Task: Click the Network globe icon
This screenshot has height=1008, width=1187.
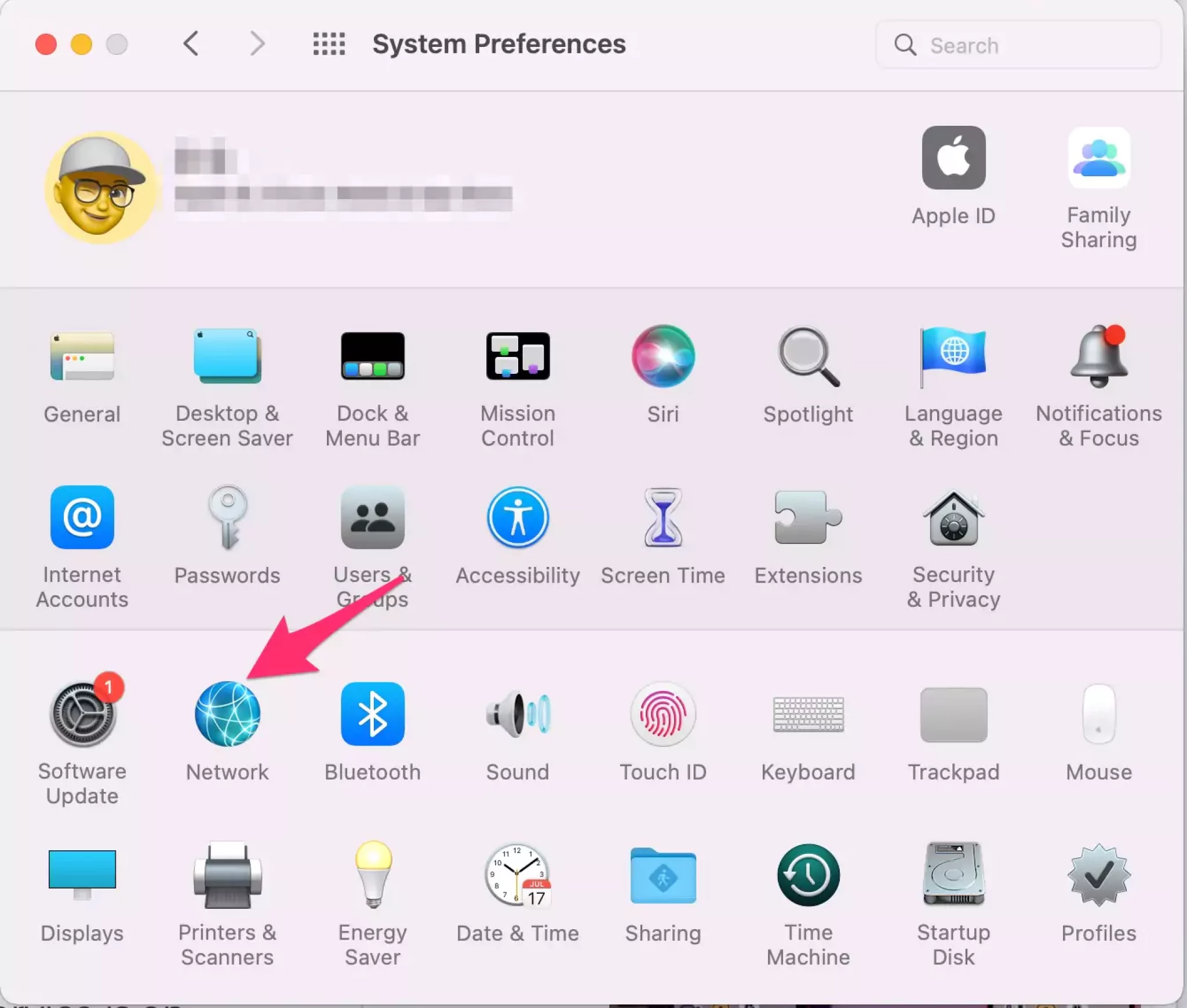Action: pos(227,714)
